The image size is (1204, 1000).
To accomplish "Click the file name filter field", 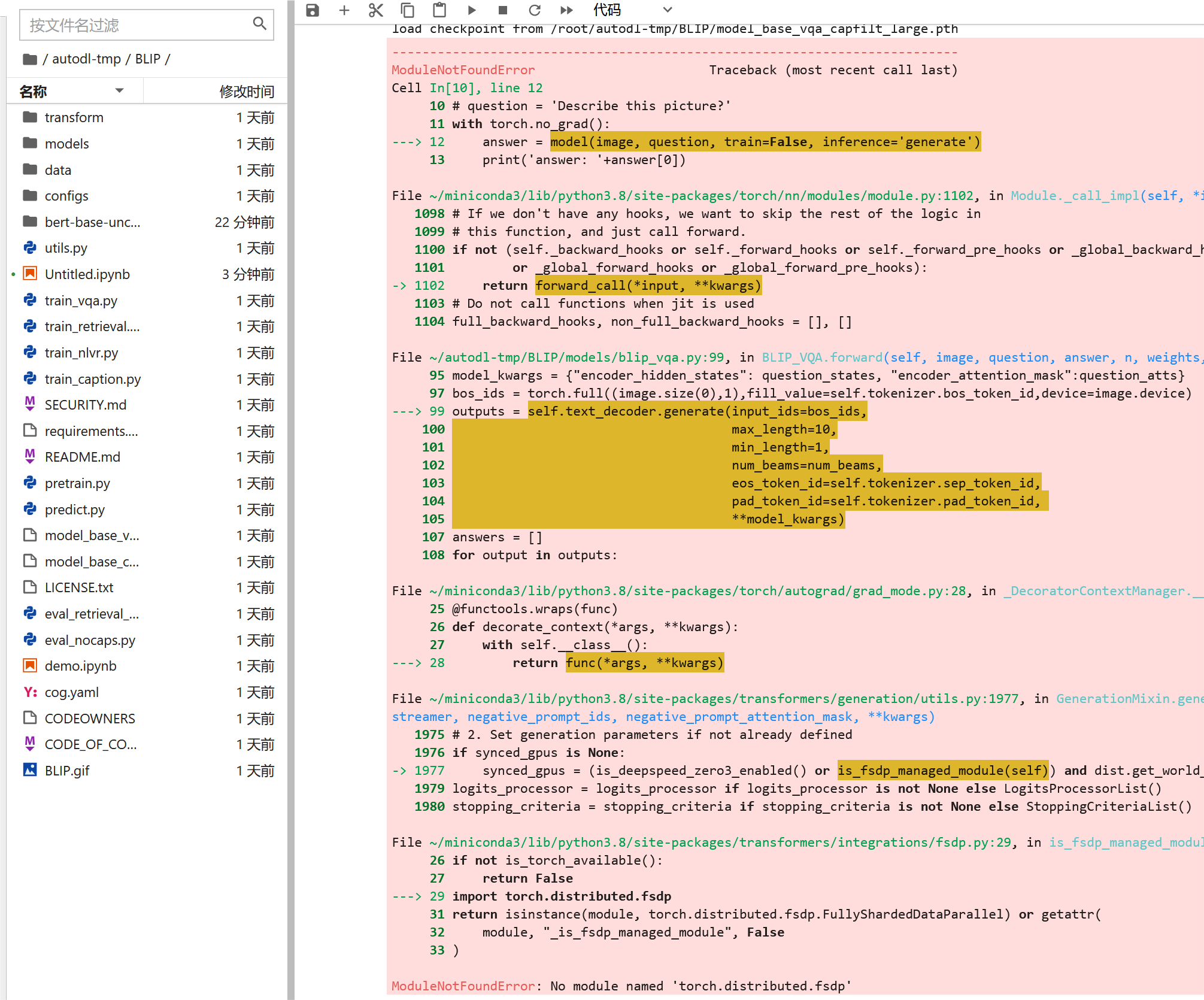I will pyautogui.click(x=138, y=25).
